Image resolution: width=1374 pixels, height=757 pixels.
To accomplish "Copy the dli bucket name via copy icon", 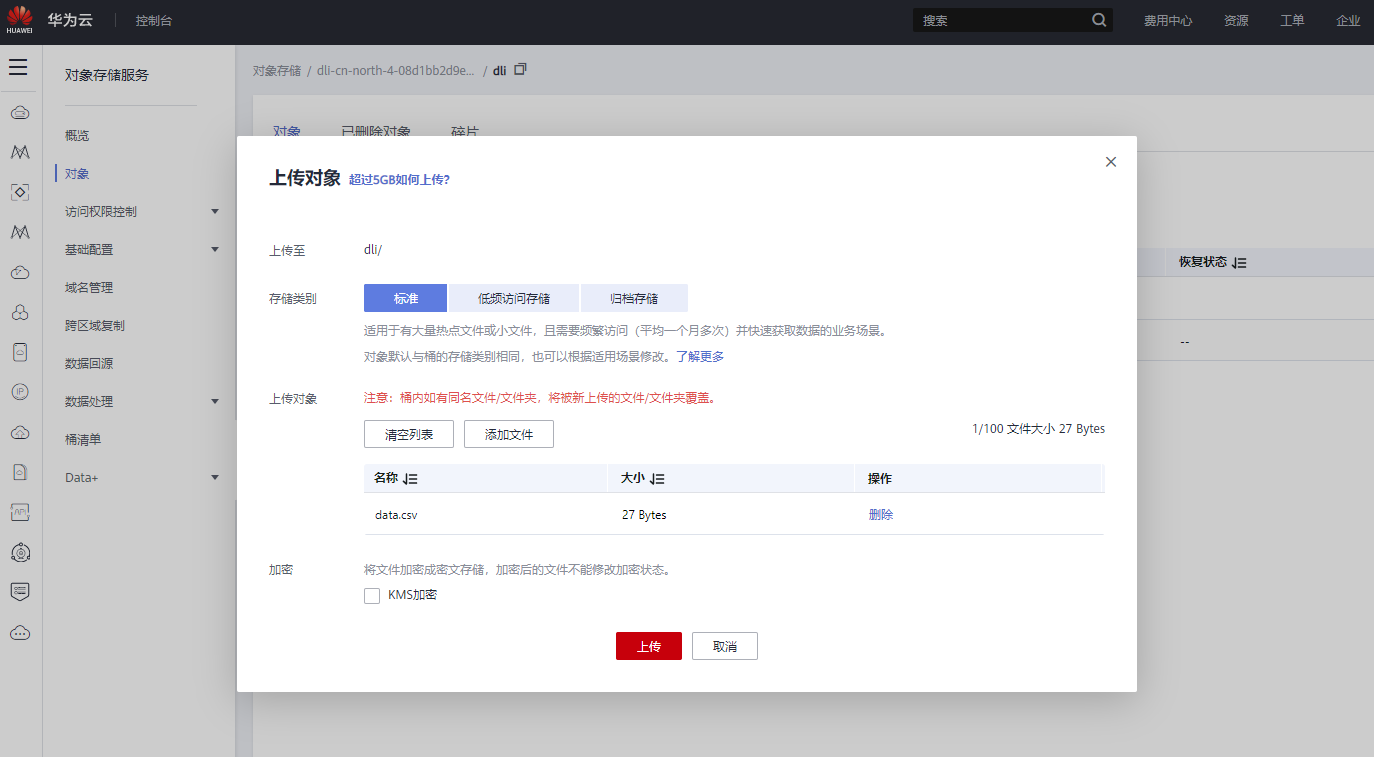I will (520, 70).
